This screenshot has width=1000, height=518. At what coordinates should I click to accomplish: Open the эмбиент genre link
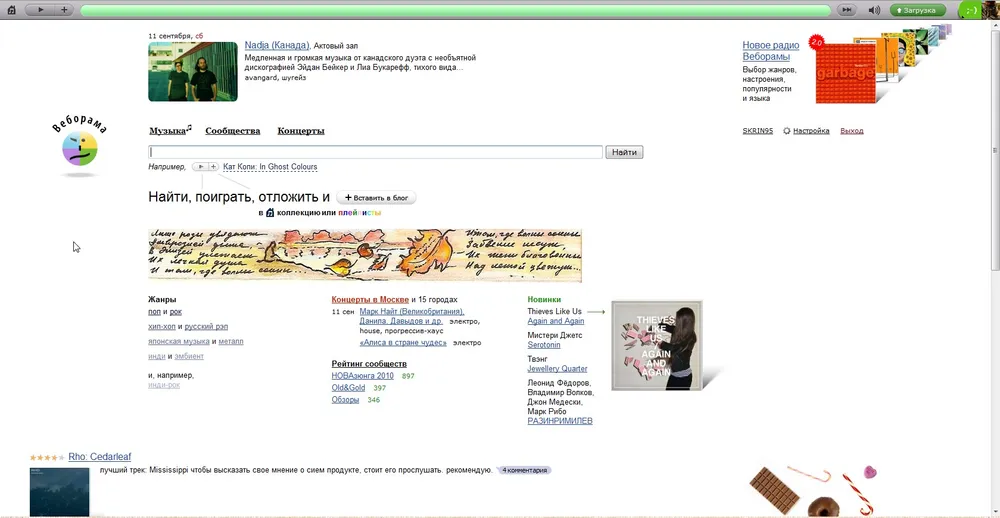pyautogui.click(x=189, y=356)
